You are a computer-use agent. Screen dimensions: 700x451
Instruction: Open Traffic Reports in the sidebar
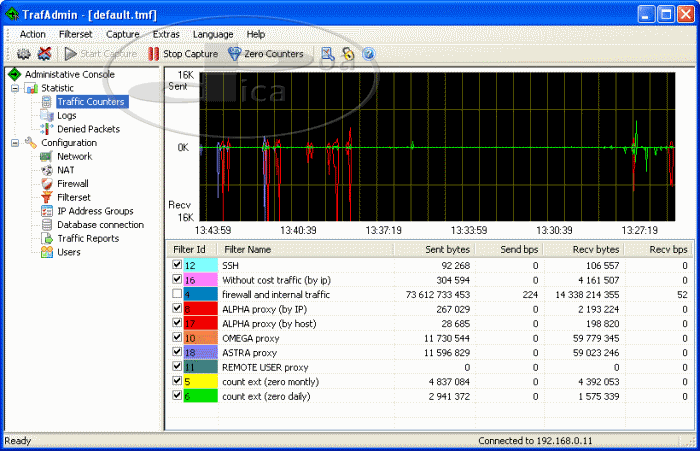coord(87,239)
